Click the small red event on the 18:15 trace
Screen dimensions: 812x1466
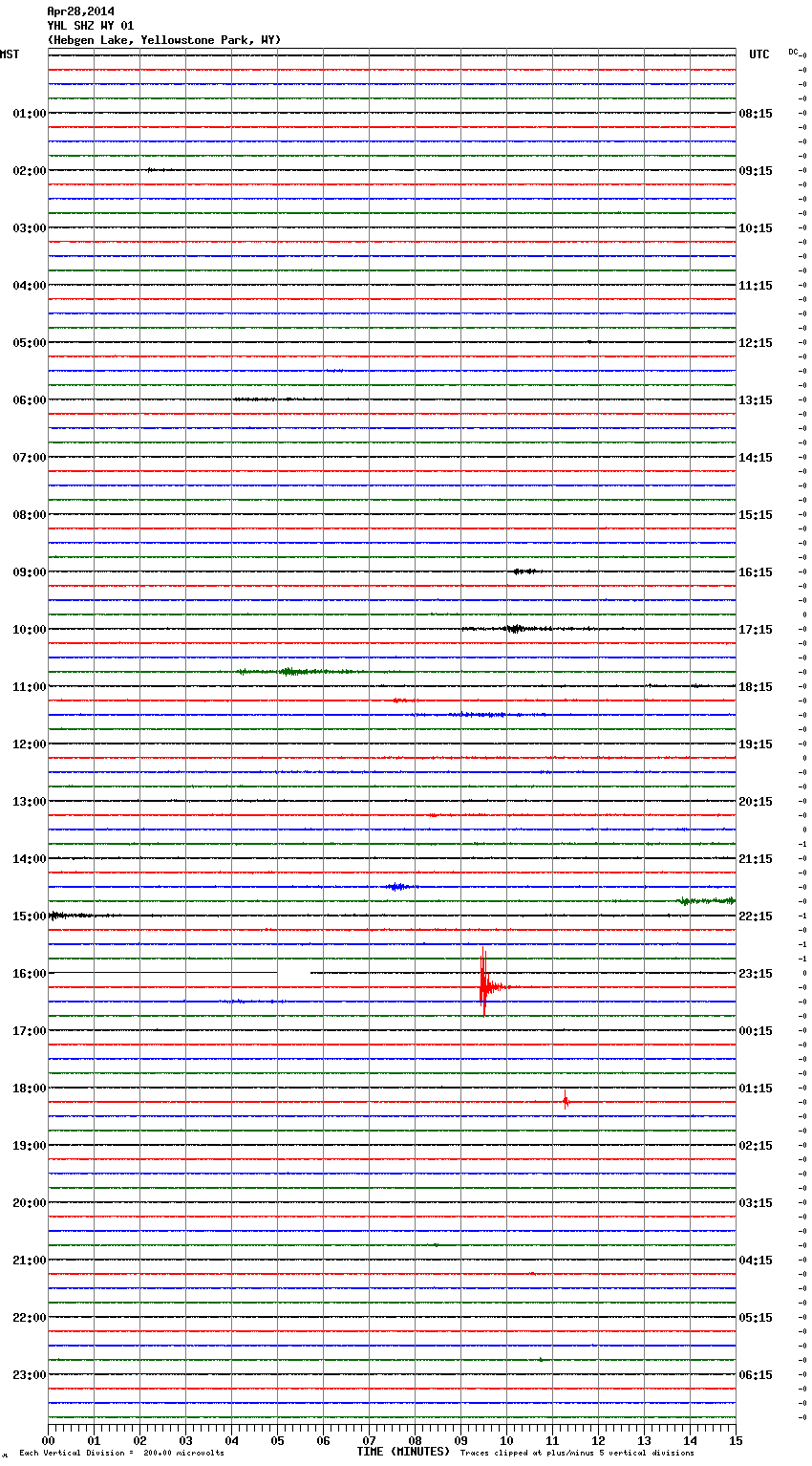pyautogui.click(x=566, y=1101)
